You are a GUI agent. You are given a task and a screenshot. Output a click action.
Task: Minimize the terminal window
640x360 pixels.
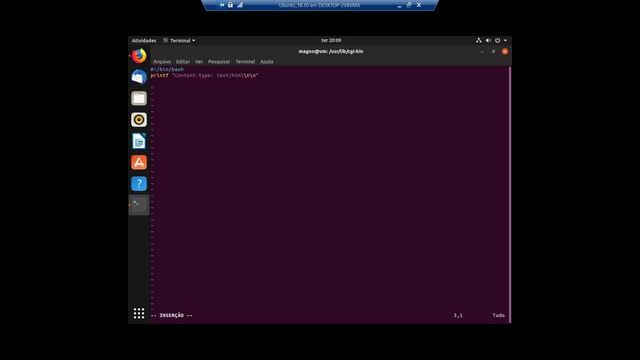[482, 51]
